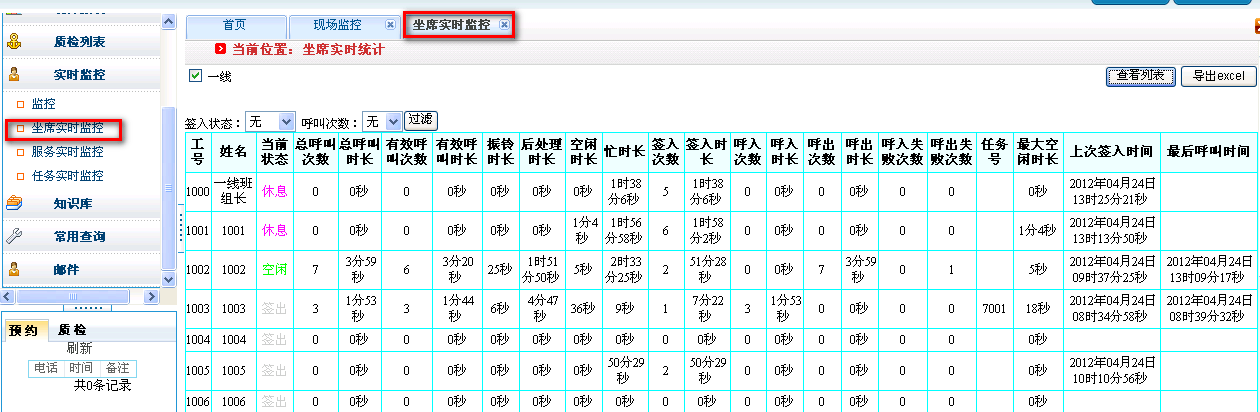The image size is (1260, 412).
Task: Toggle the 一线 checkbox
Action: click(x=195, y=76)
